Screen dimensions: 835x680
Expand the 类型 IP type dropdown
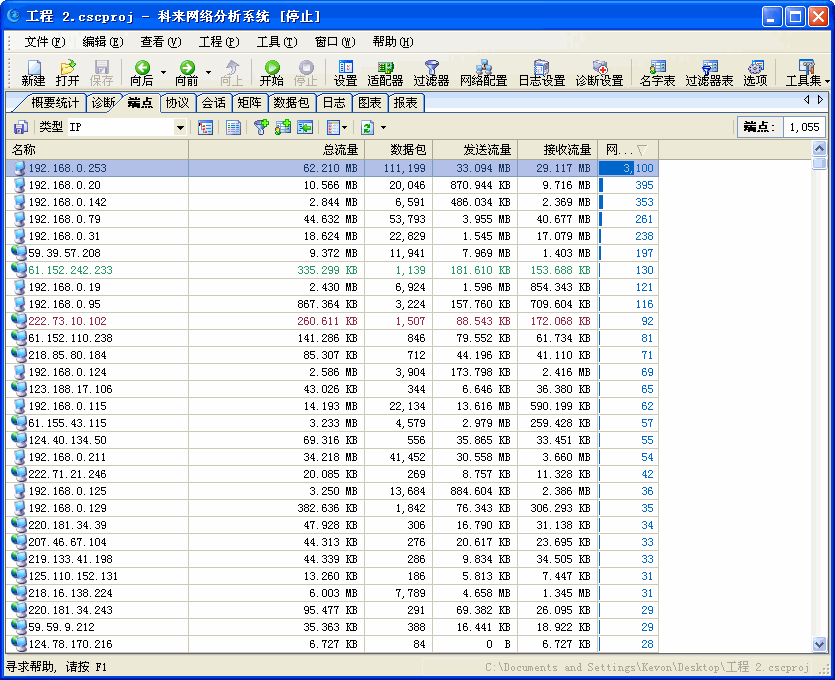[x=180, y=128]
